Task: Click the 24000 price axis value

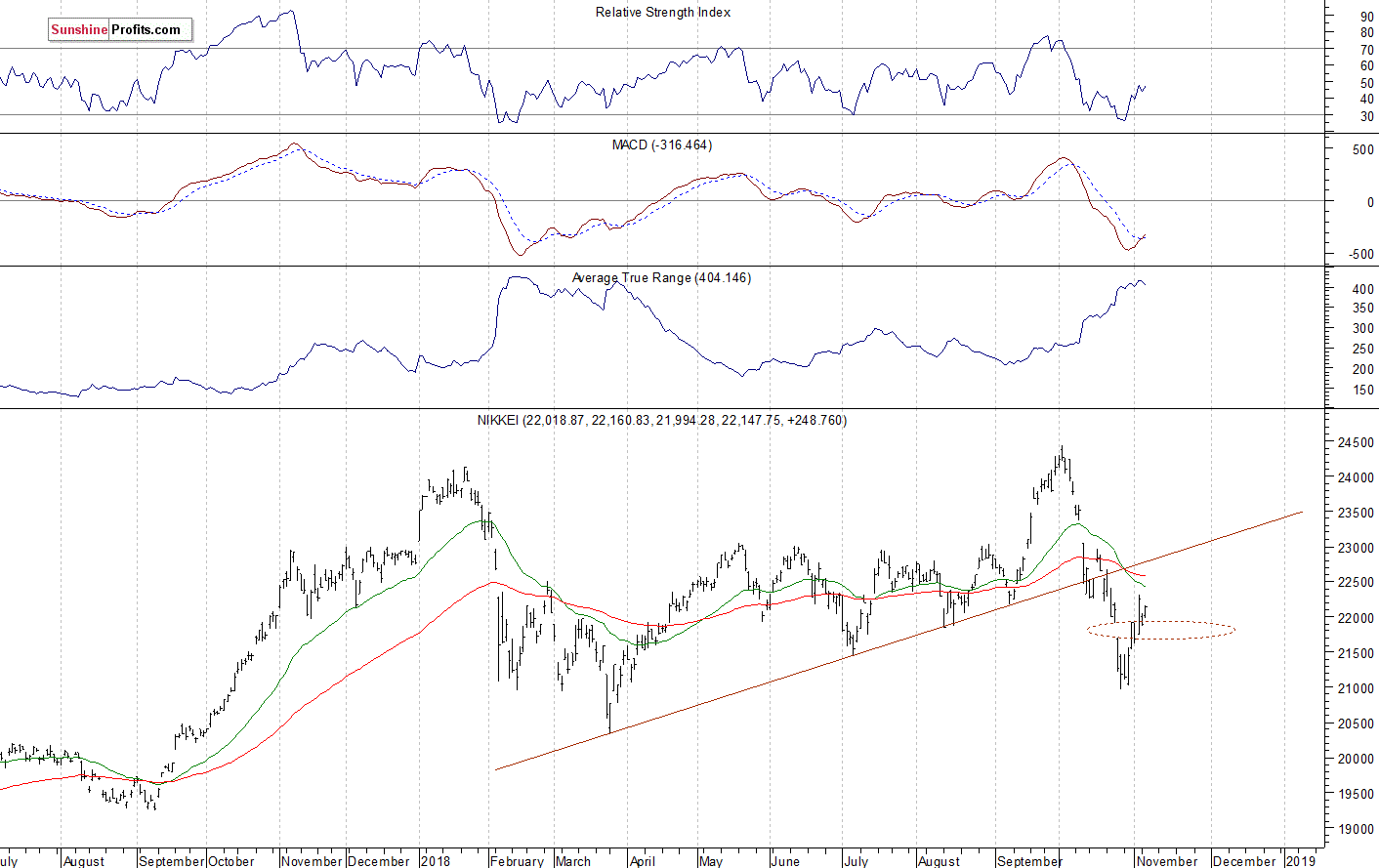Action: point(1354,477)
